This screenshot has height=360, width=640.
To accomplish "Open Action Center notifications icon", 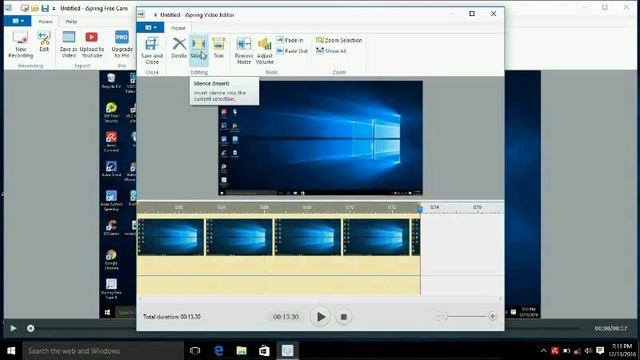I will [600, 351].
